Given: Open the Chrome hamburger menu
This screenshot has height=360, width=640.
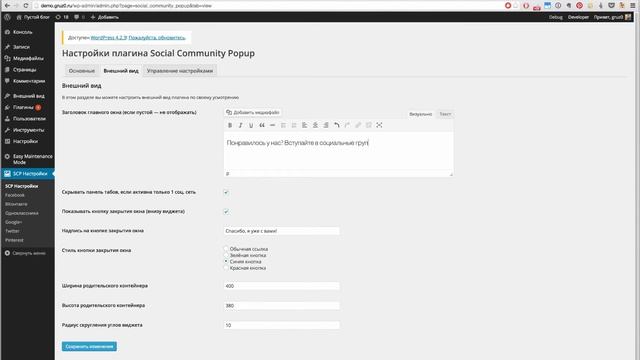Looking at the screenshot, I should coord(633,5).
